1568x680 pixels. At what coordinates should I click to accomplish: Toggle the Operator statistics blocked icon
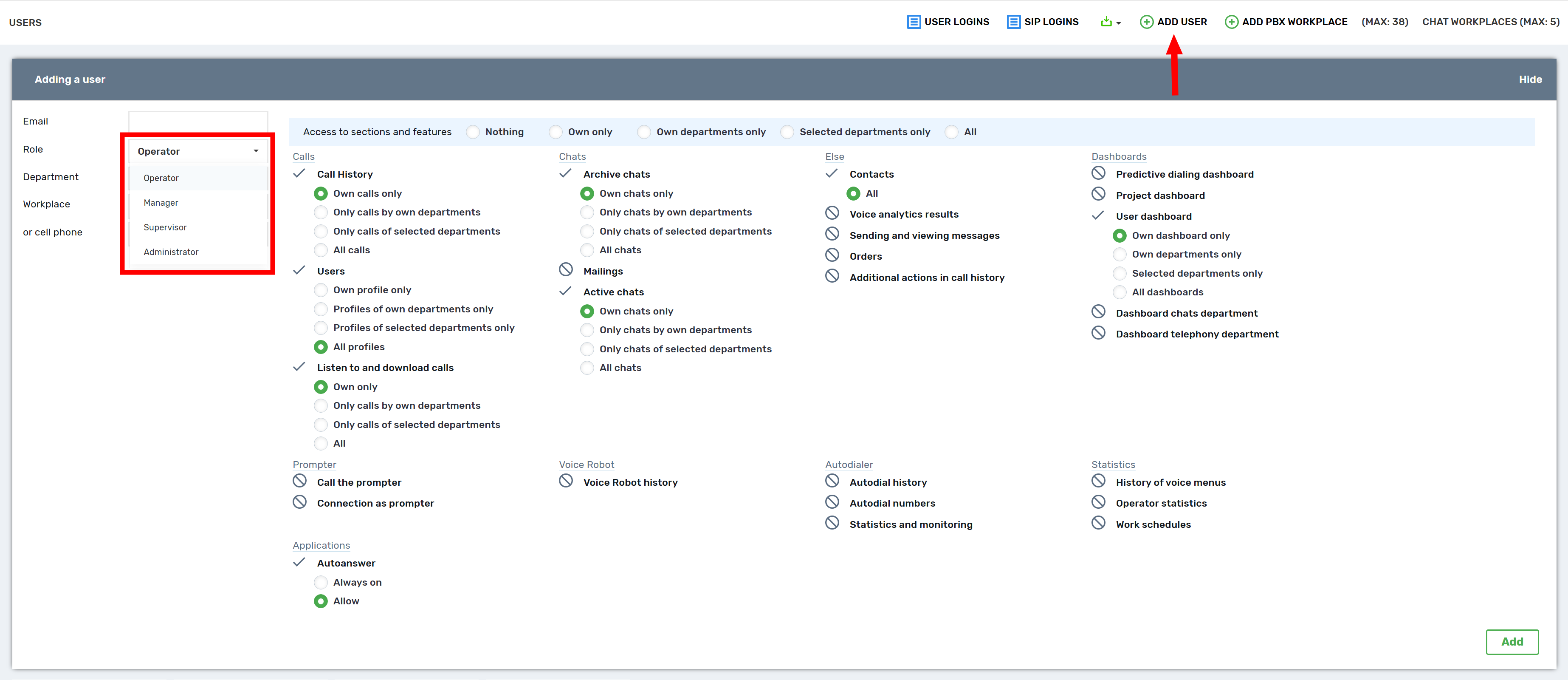tap(1098, 502)
